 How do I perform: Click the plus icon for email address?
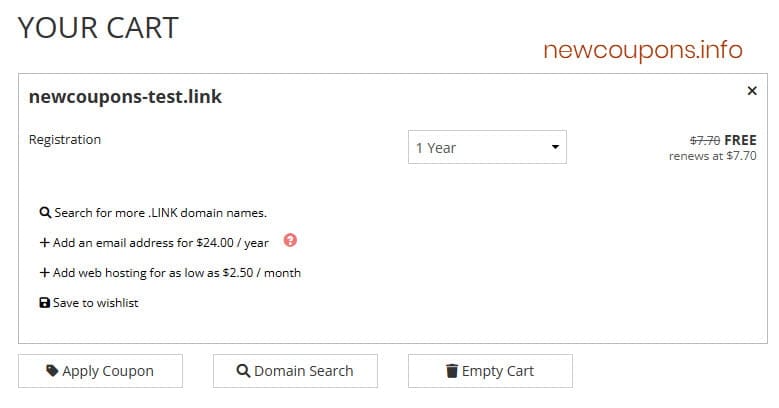coord(44,243)
